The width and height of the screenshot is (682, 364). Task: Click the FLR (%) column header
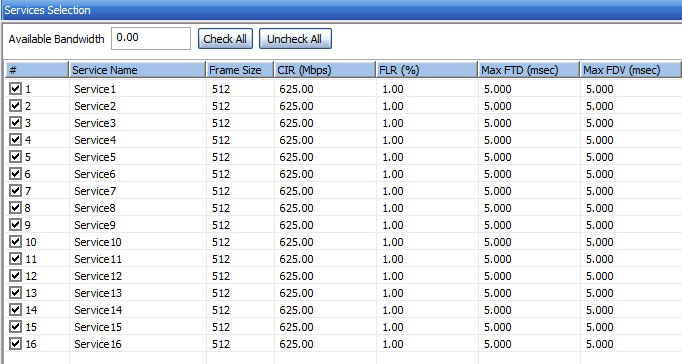427,70
